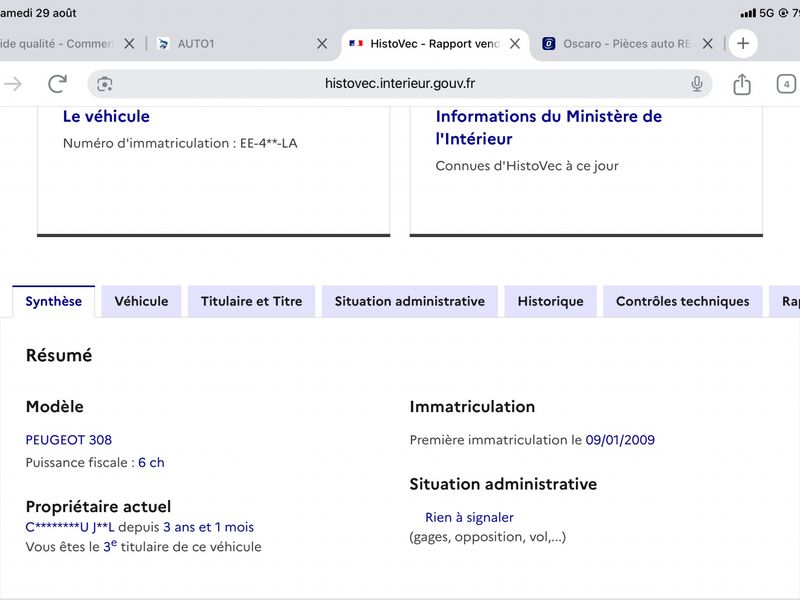The image size is (800, 600).
Task: Click the 09/01/2009 registration date
Action: (620, 440)
